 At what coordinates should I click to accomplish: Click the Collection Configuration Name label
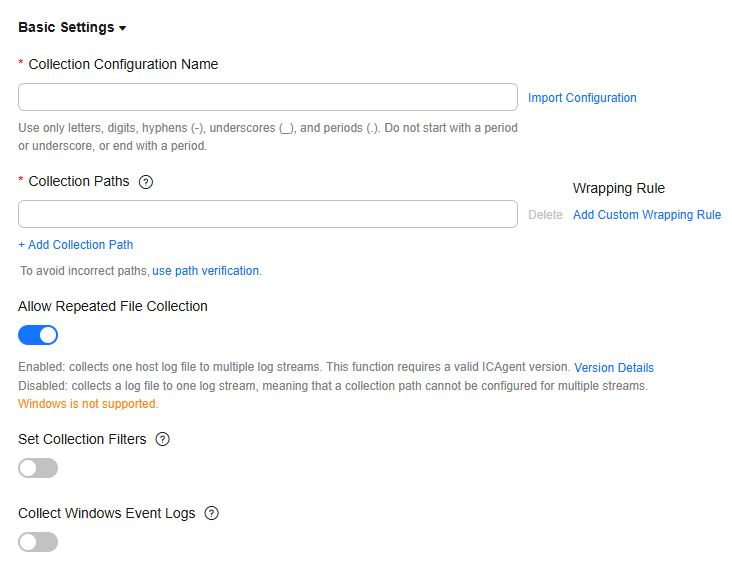123,64
